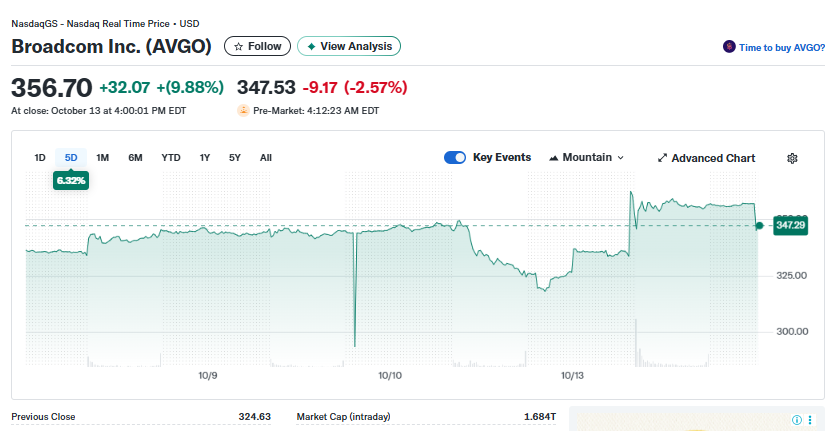Toggle the Key Events switch off
The width and height of the screenshot is (836, 431).
point(455,158)
